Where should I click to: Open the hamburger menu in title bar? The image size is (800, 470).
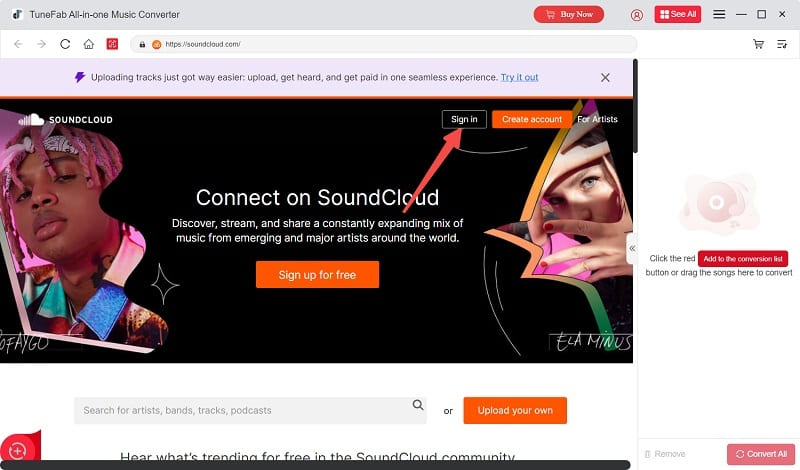click(x=719, y=14)
